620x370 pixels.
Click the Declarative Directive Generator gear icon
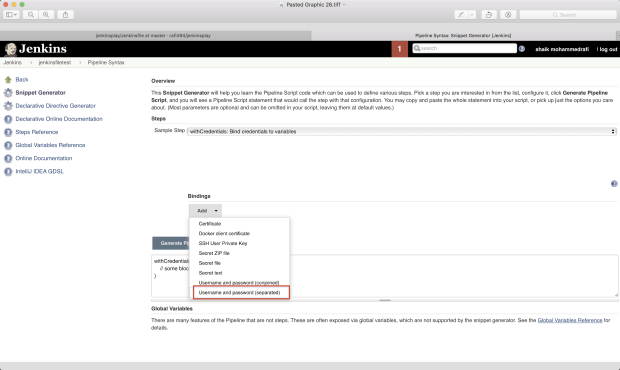click(8, 106)
